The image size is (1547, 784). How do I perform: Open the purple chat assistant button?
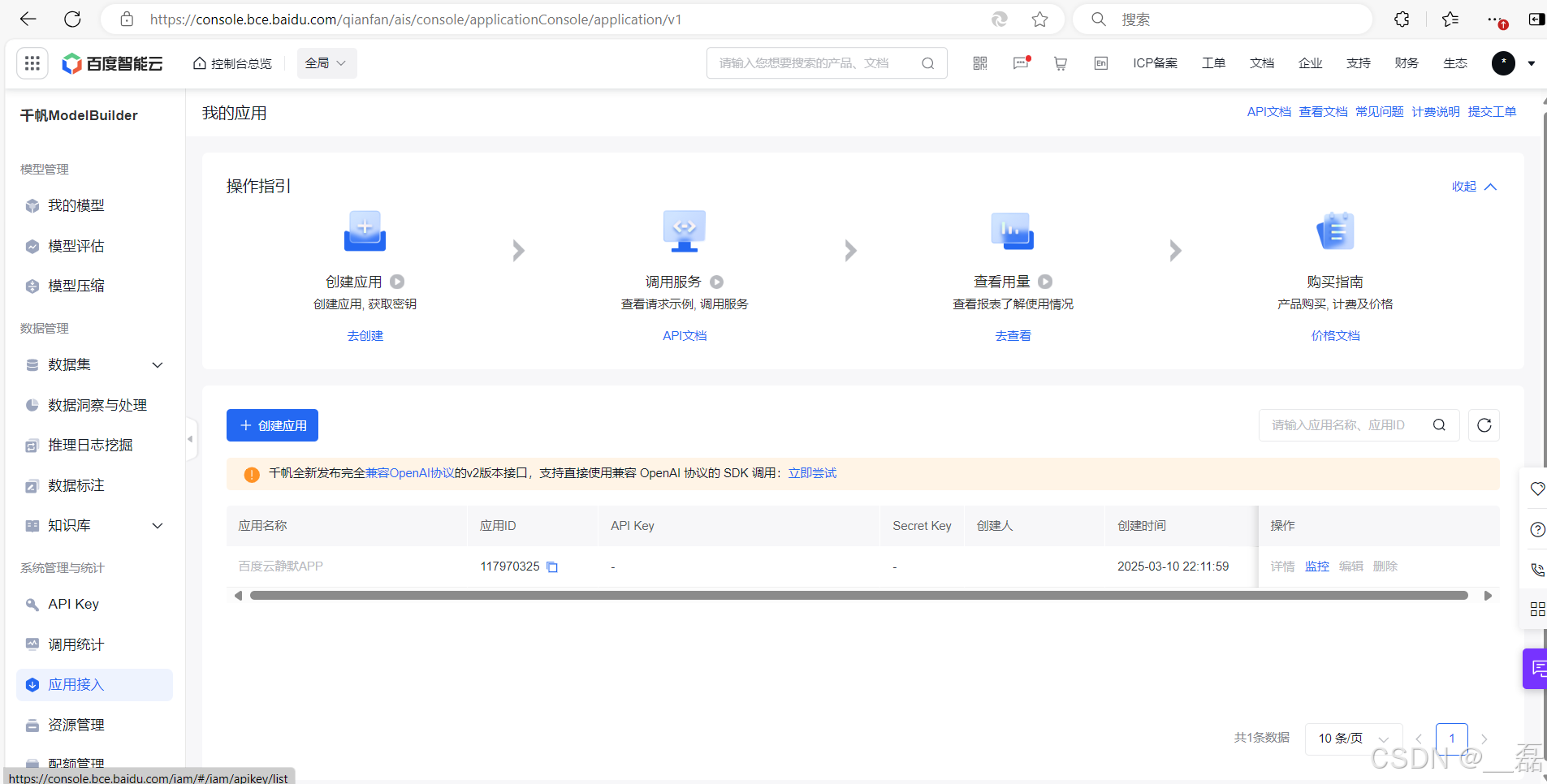[x=1536, y=669]
